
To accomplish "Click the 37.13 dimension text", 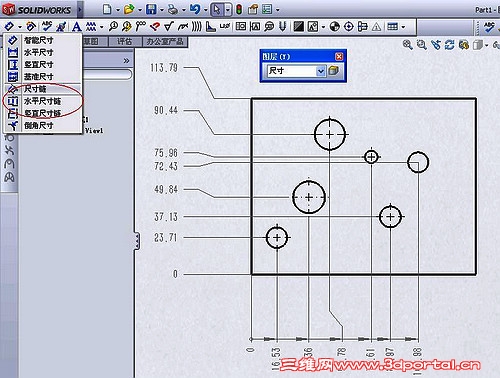I will 166,217.
